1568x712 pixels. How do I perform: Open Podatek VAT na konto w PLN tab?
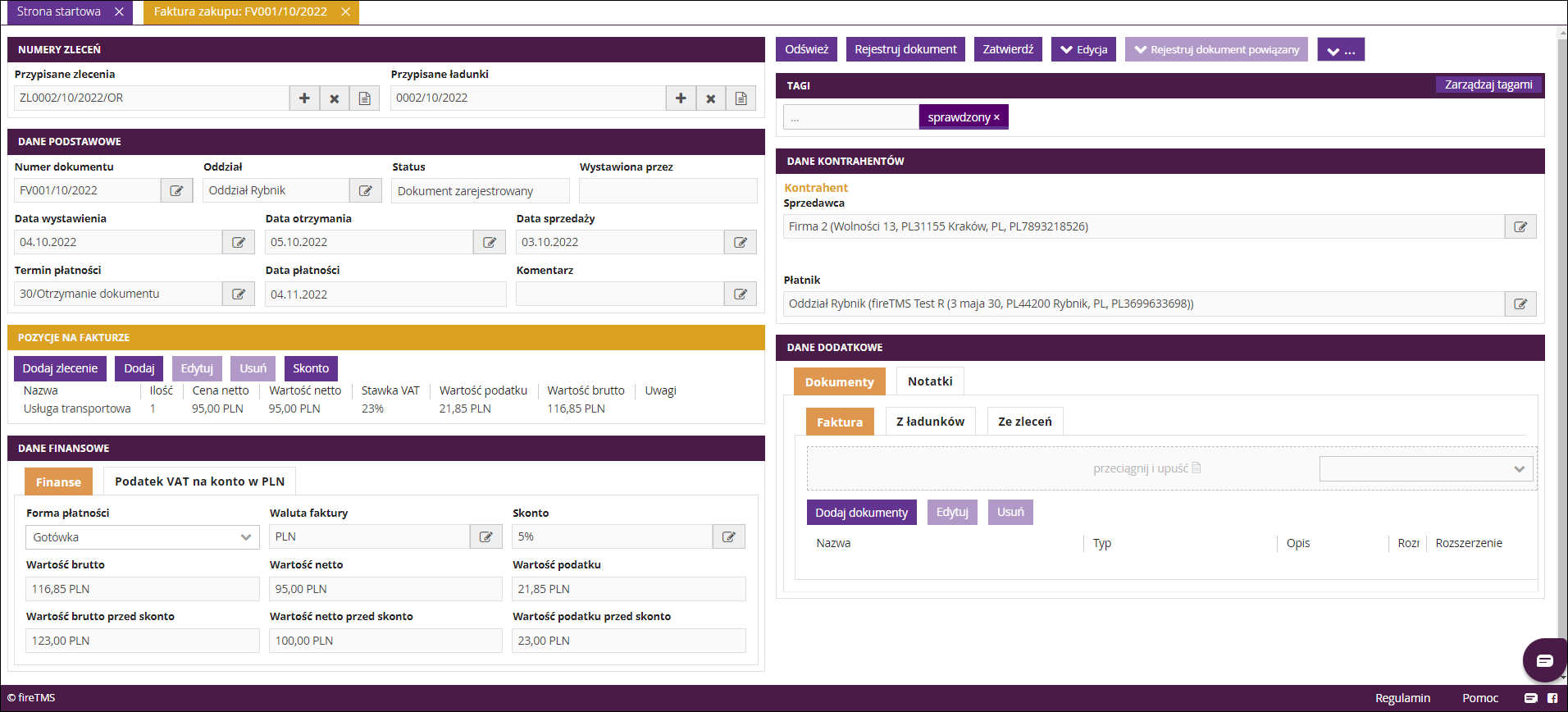[199, 482]
